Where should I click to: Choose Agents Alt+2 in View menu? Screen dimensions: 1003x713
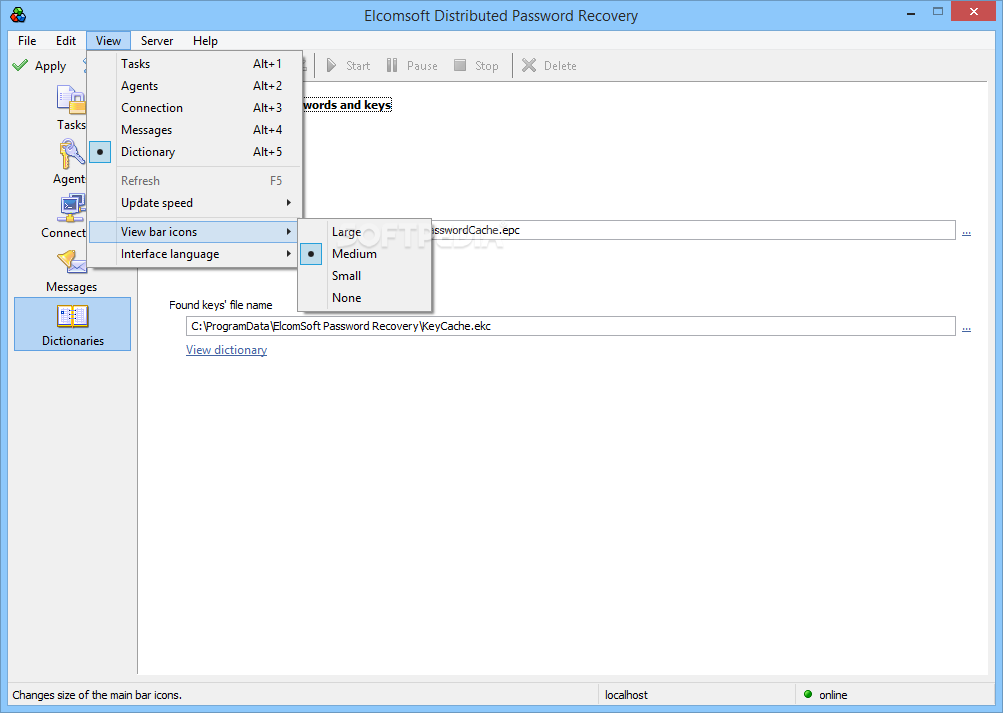194,86
